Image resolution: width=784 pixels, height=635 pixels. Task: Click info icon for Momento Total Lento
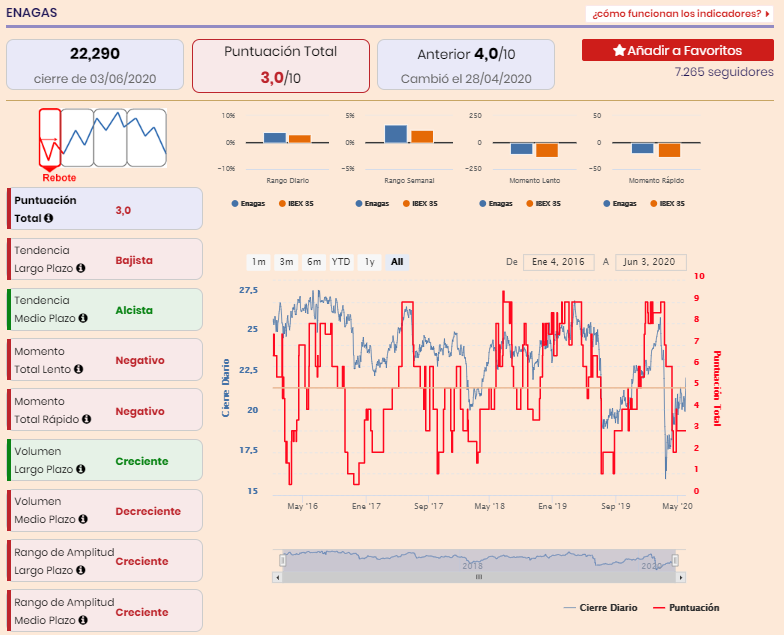point(78,370)
